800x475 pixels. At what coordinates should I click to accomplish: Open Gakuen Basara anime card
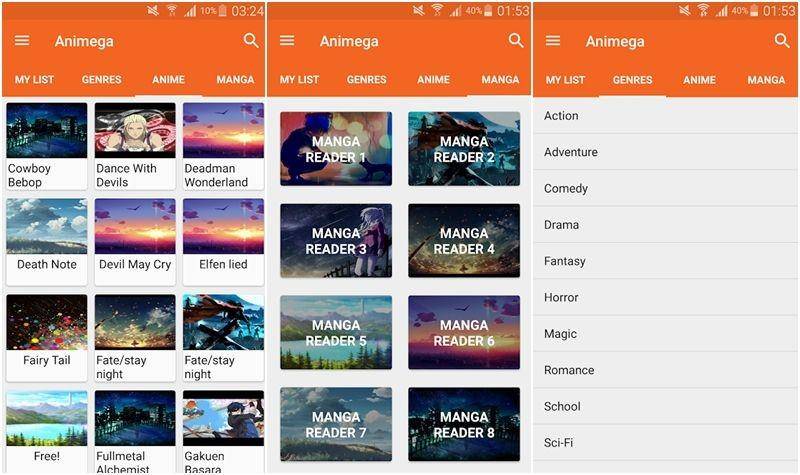pos(223,432)
